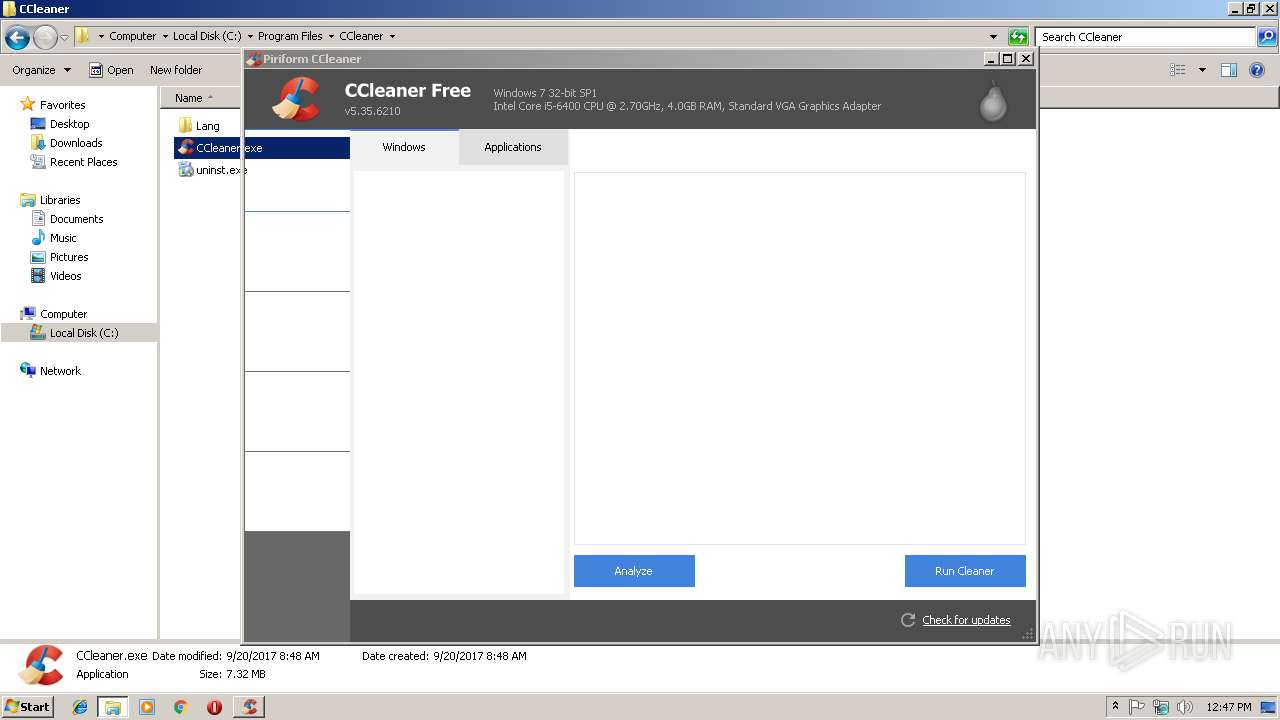The image size is (1280, 720).
Task: Click the Program Files breadcrumb
Action: [x=290, y=36]
